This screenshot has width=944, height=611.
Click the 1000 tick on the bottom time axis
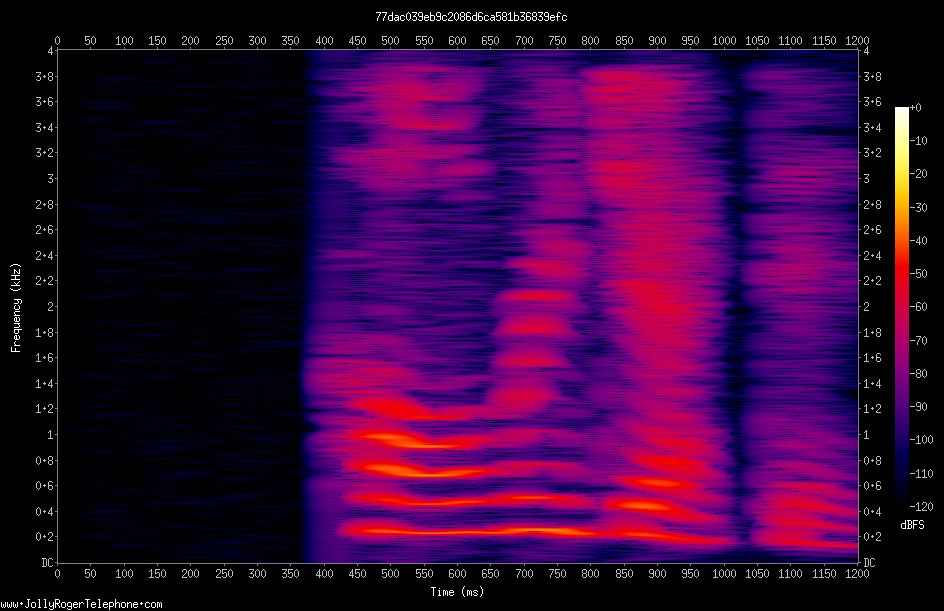click(724, 574)
